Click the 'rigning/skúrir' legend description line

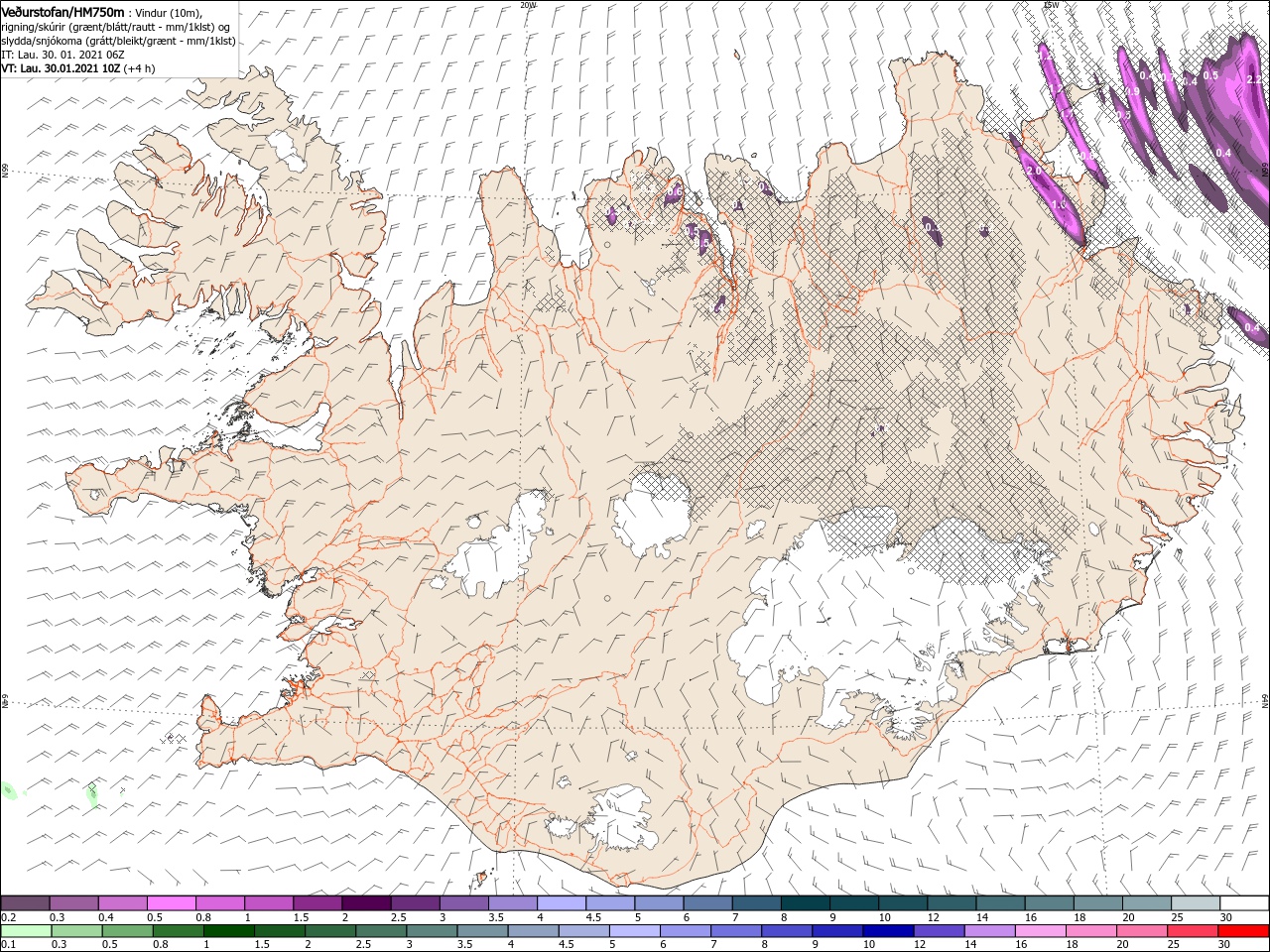(116, 26)
